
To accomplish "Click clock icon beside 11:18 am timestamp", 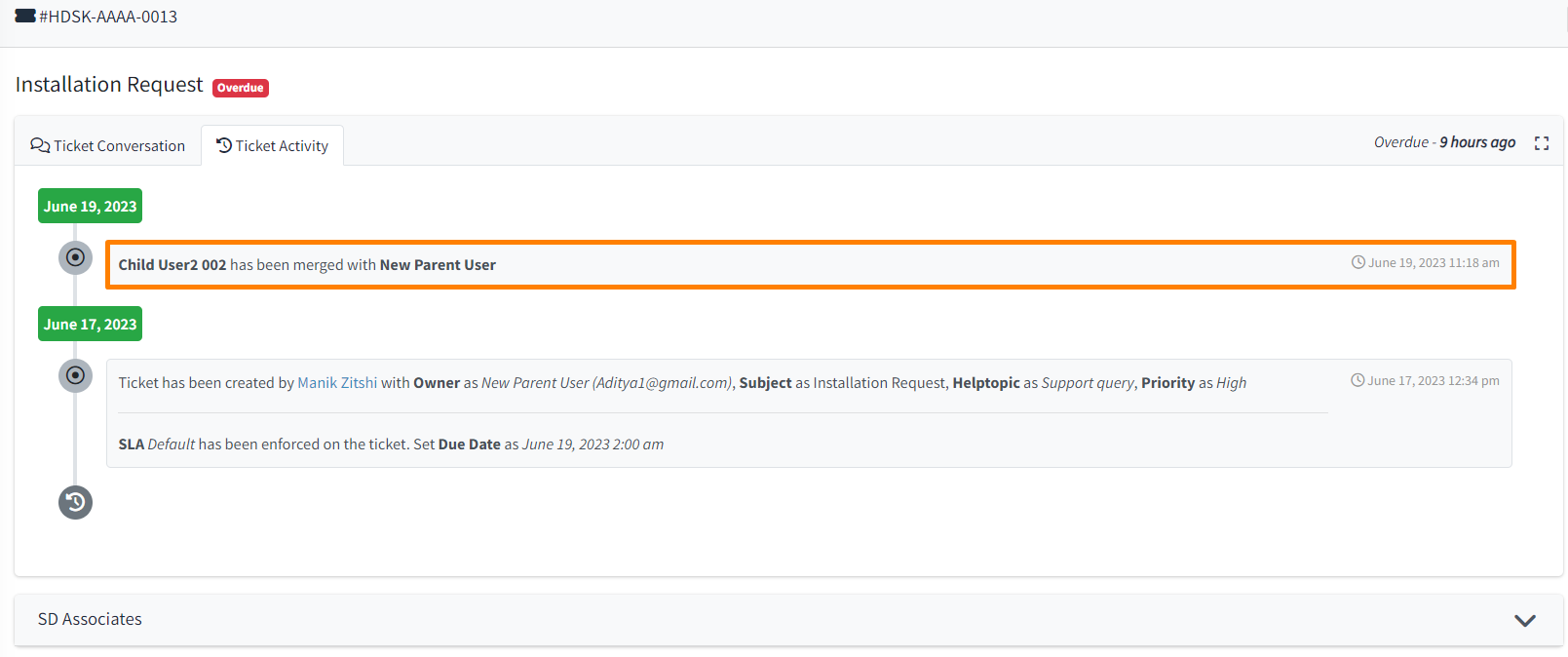I will (1358, 262).
